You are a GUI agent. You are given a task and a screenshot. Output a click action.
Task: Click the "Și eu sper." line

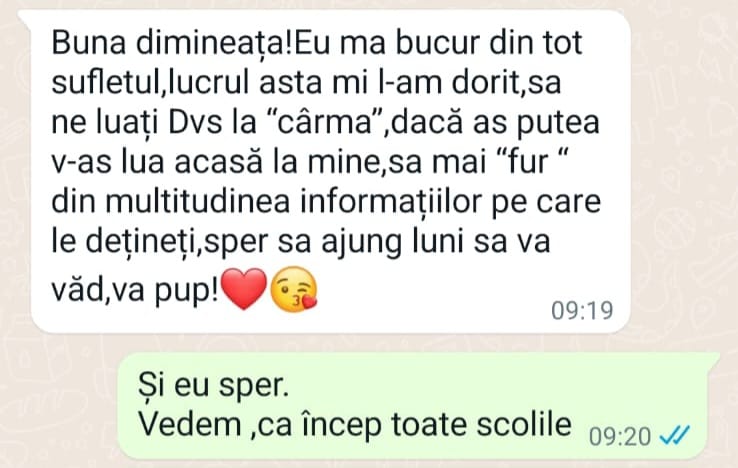coord(213,385)
